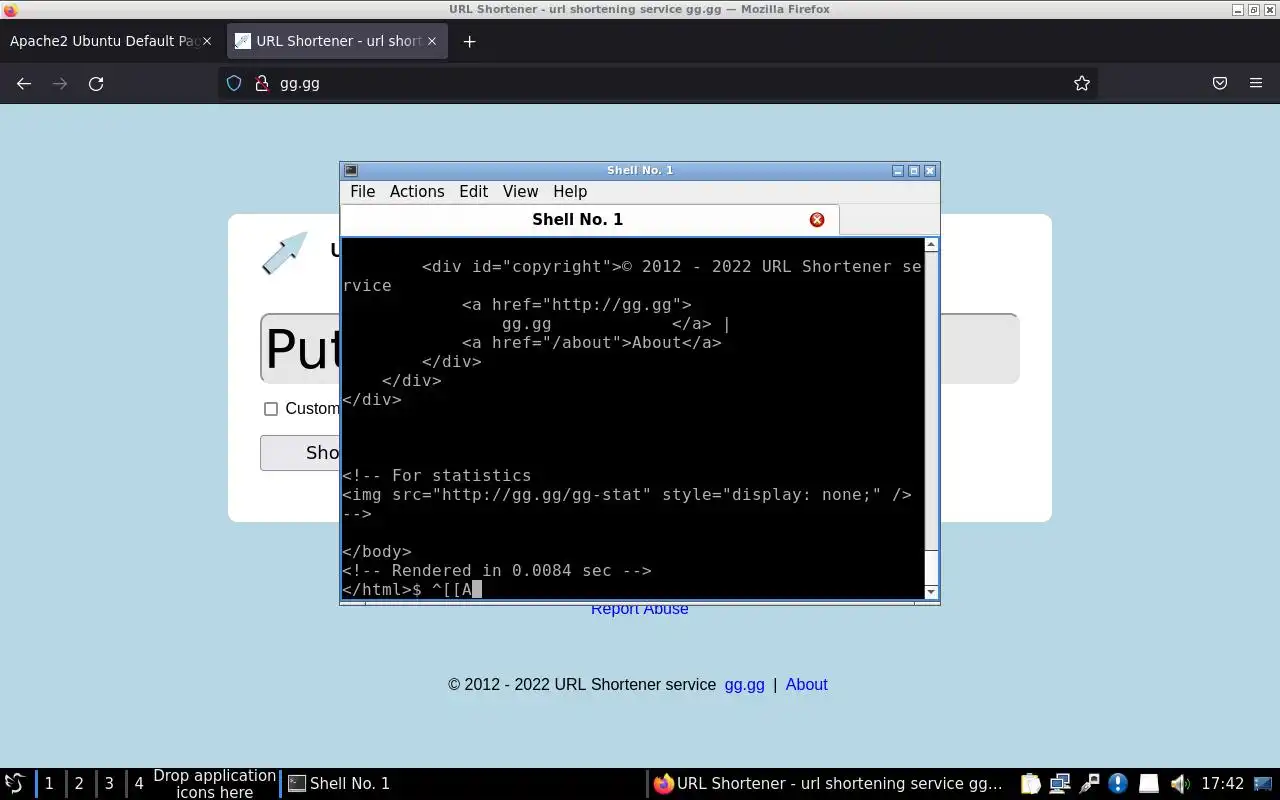Click 'Rendered in 0.0084 sec' terminal line

click(x=497, y=571)
